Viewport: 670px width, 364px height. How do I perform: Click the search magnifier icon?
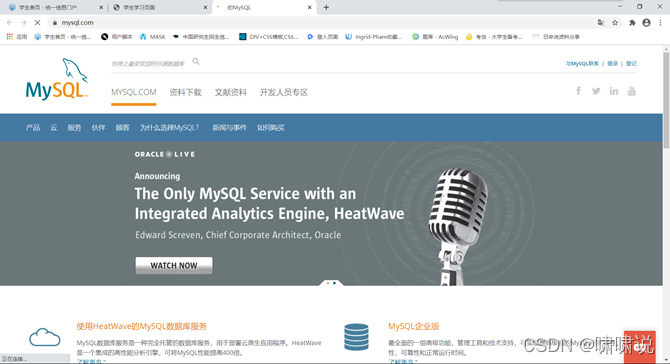click(196, 62)
